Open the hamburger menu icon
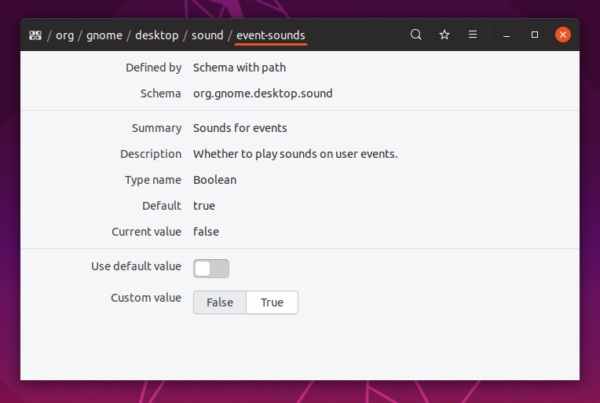Viewport: 600px width, 403px height. click(x=473, y=35)
